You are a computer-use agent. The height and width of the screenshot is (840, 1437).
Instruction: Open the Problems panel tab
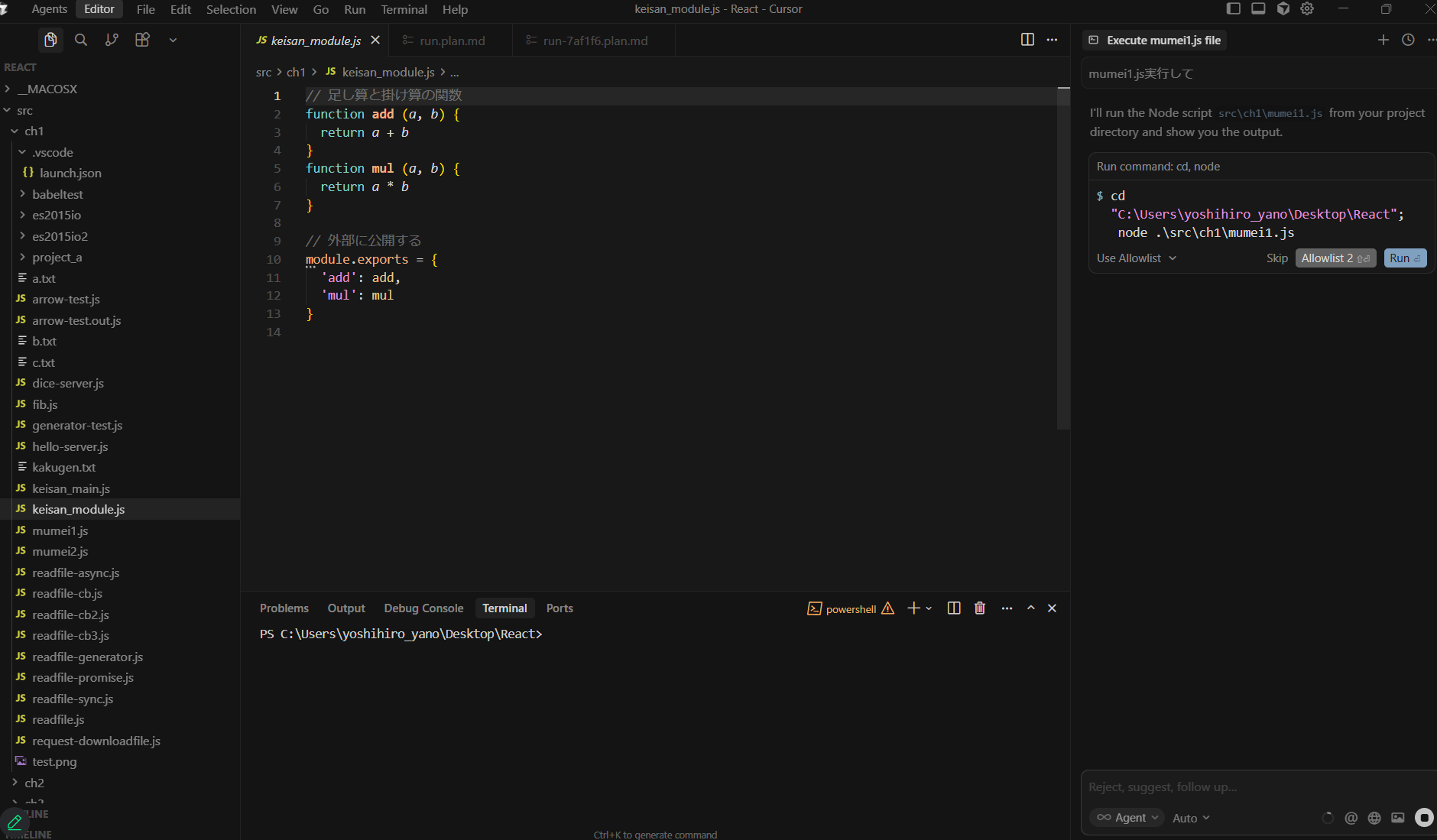tap(284, 608)
